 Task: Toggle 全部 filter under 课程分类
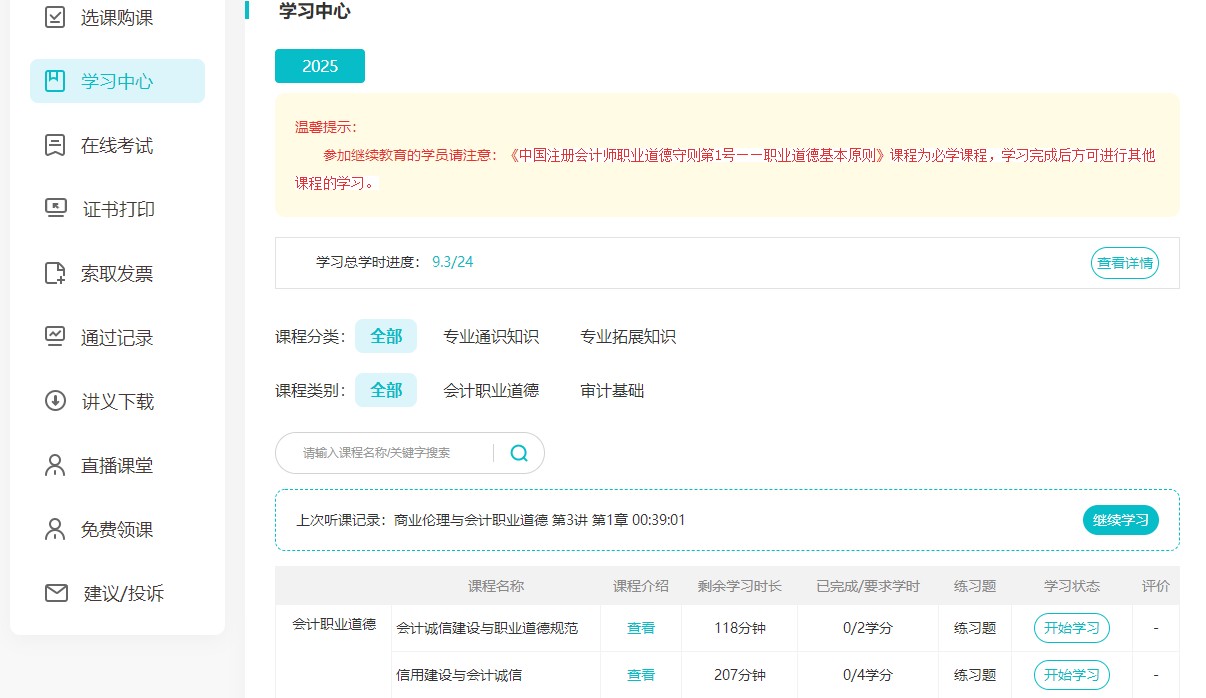tap(386, 336)
